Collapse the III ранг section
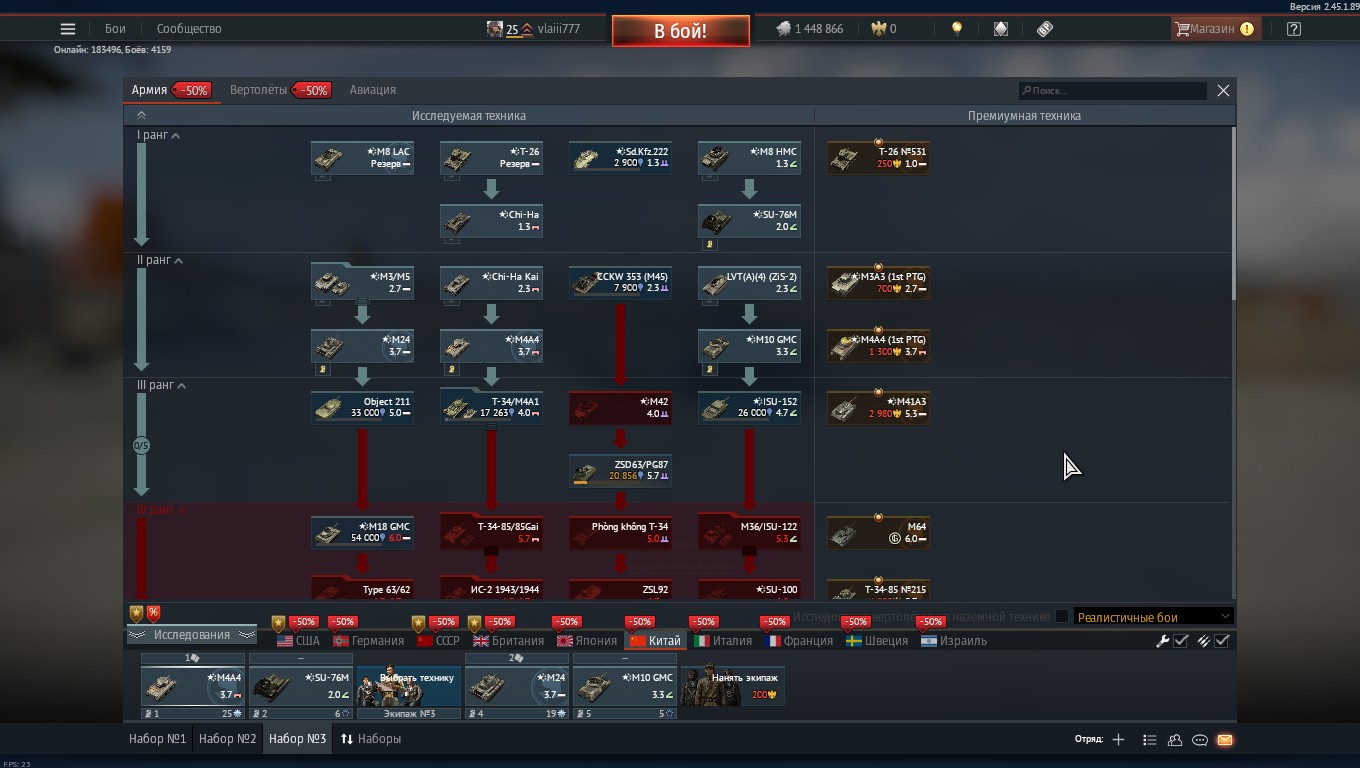Viewport: 1360px width, 768px height. 162,385
